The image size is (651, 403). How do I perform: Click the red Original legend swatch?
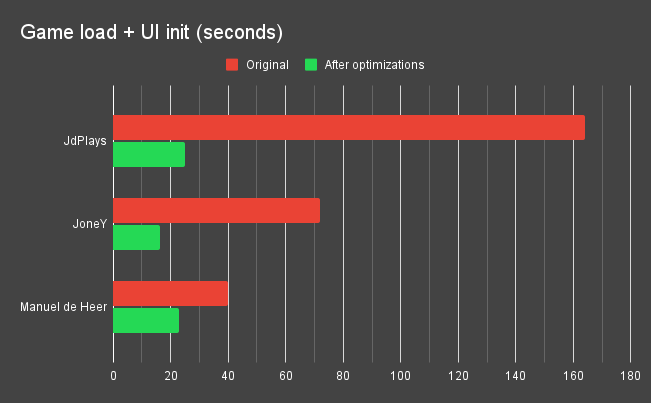pos(232,65)
